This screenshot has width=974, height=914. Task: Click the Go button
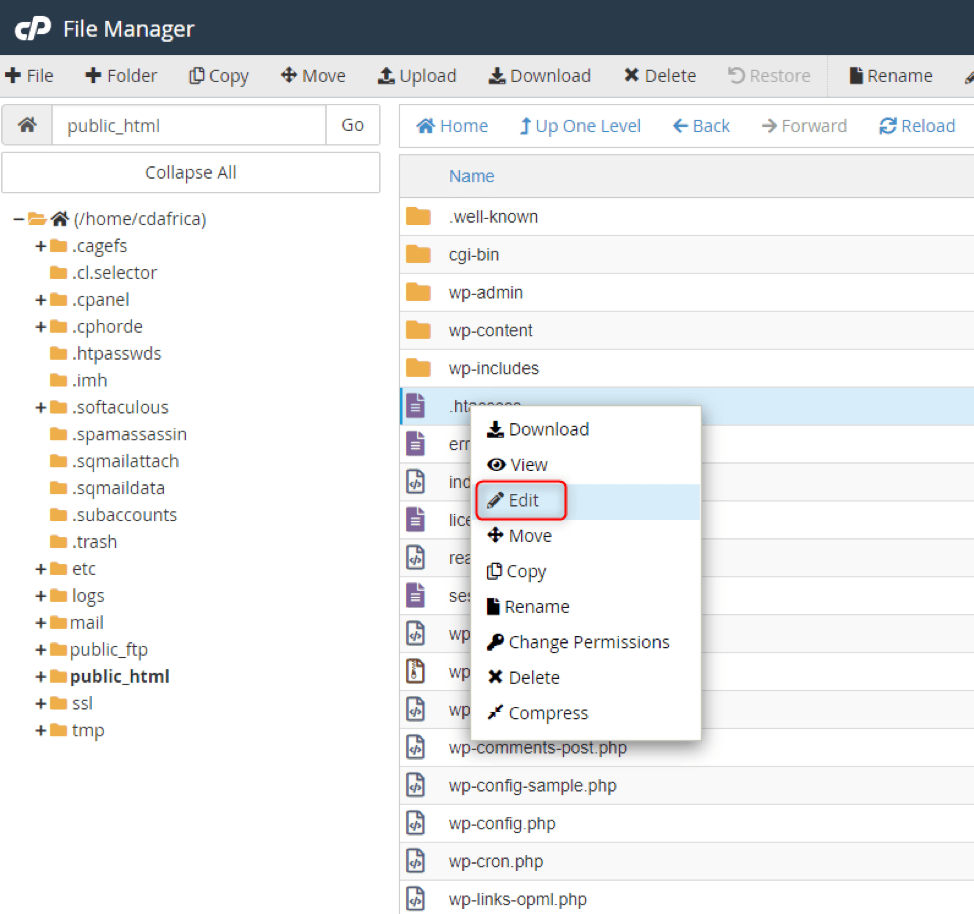(353, 125)
